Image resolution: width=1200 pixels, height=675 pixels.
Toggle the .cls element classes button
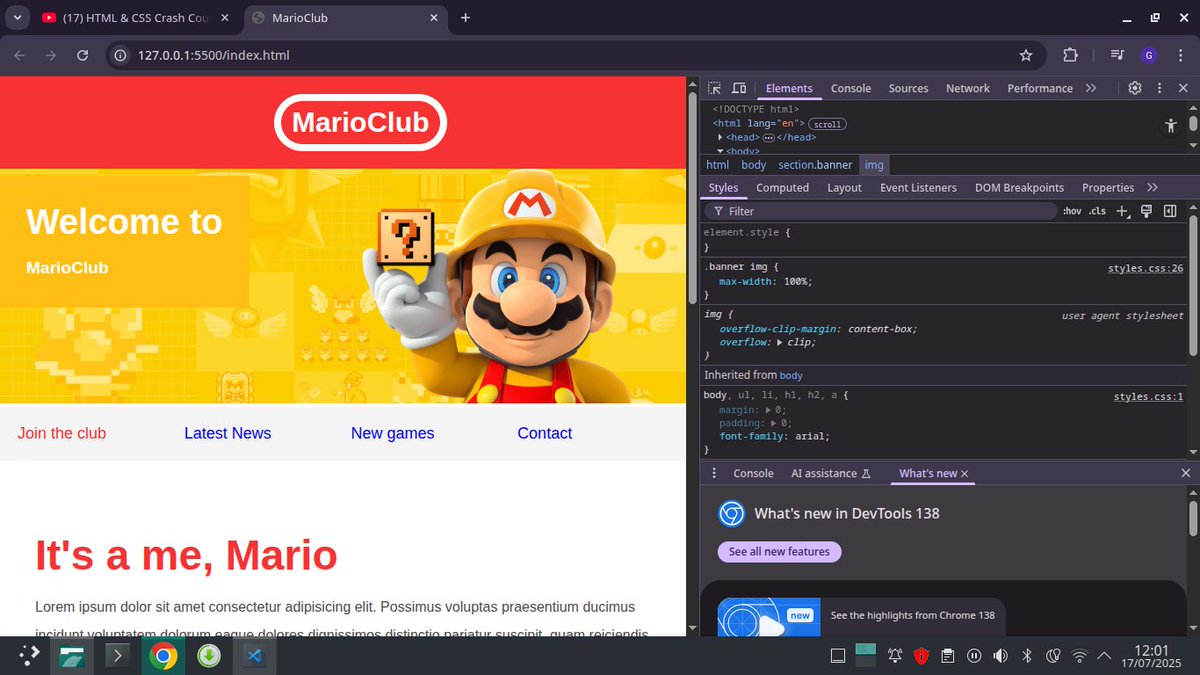tap(1098, 211)
